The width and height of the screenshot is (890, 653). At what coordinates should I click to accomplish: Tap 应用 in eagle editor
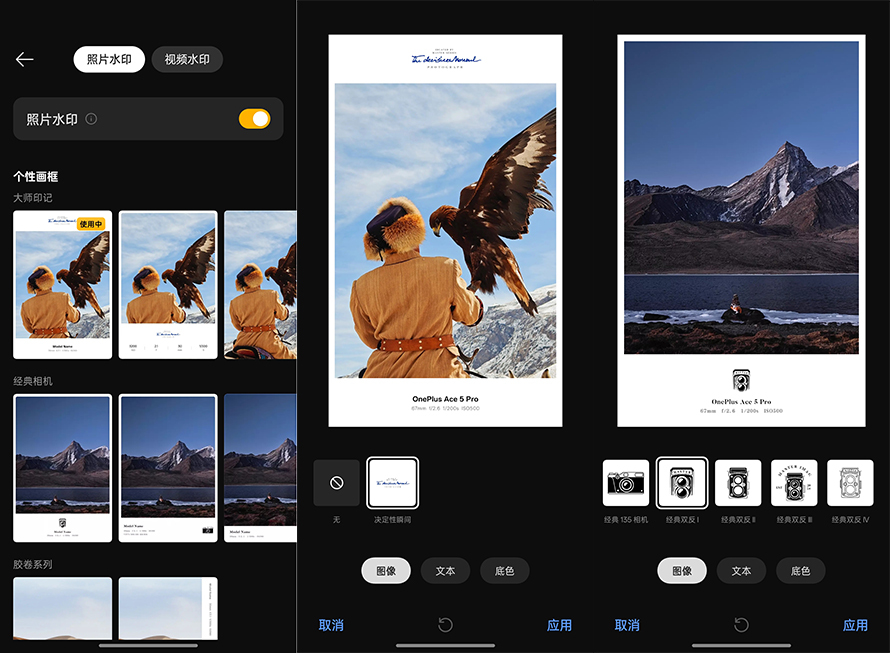[x=559, y=625]
